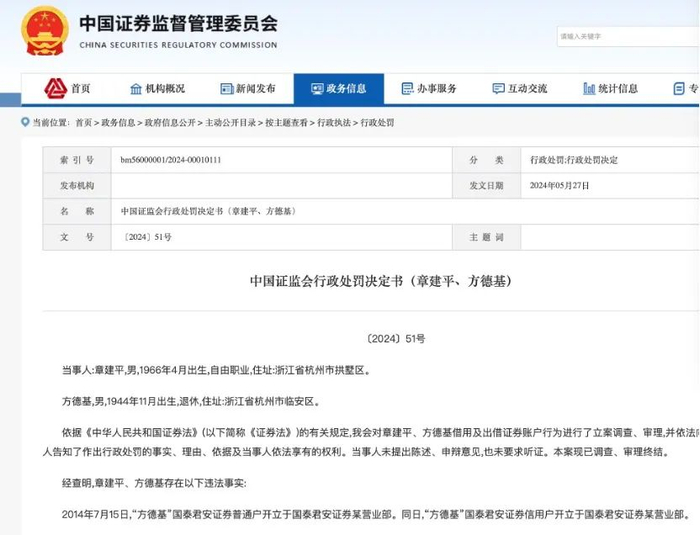Click breadcrumb link 首页
This screenshot has height=535, width=700.
(x=83, y=122)
